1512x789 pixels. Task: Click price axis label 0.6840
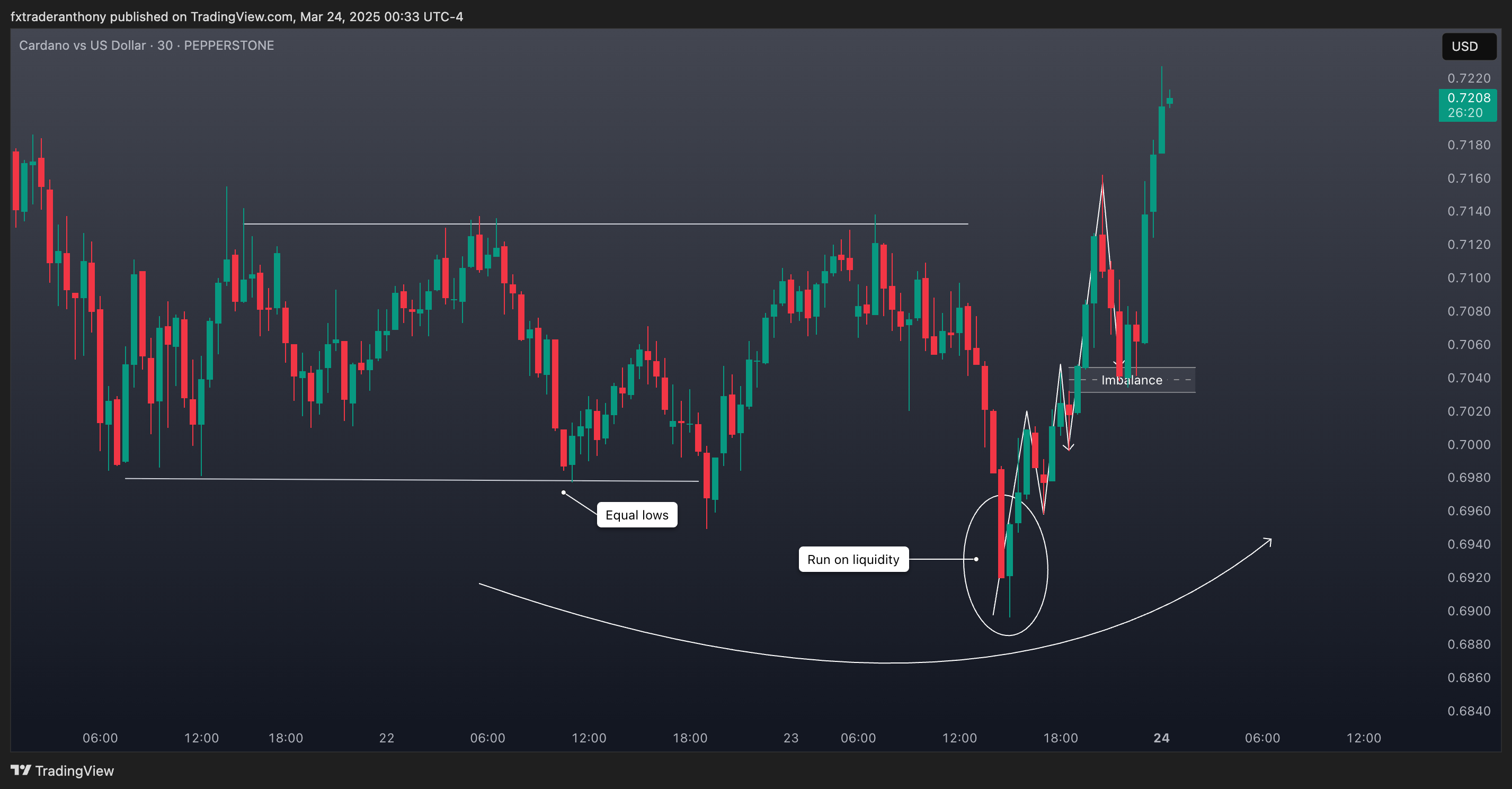(1469, 712)
